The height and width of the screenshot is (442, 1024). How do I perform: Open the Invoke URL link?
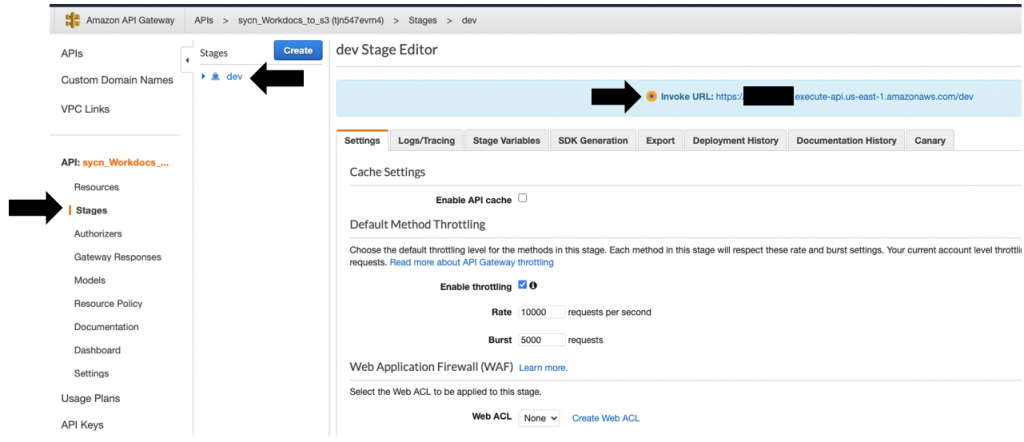coord(844,96)
